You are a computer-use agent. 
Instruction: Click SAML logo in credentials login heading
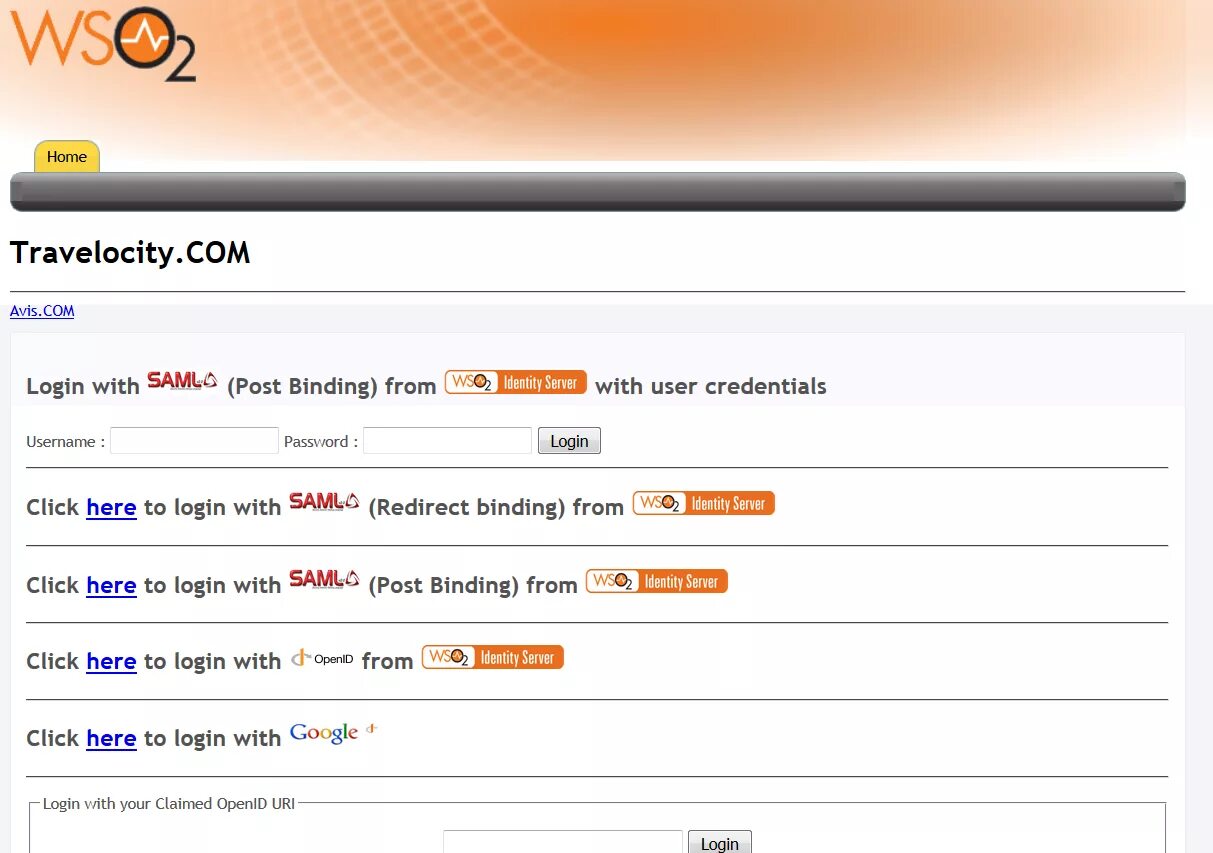click(x=183, y=381)
